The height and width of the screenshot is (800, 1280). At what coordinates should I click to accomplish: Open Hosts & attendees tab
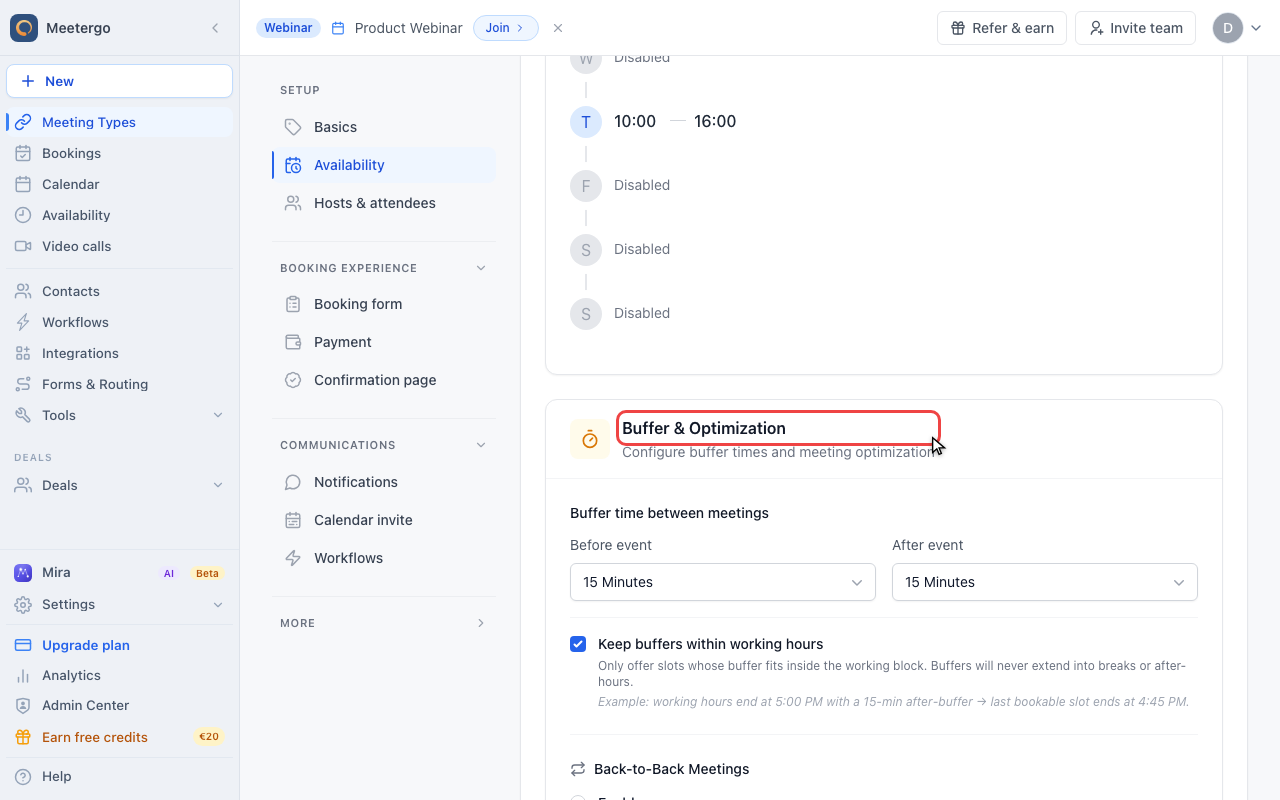tap(384, 203)
